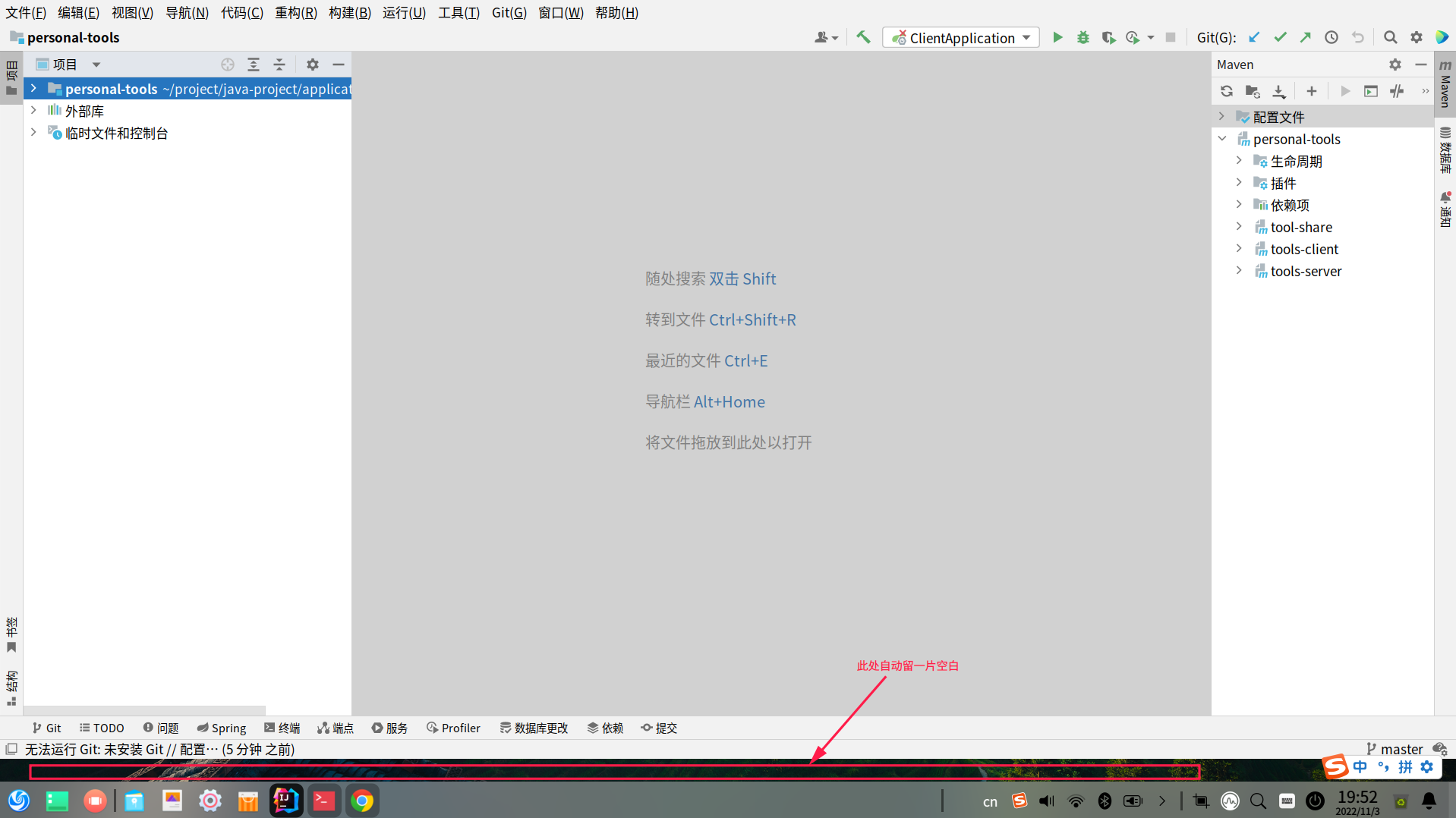Expand 生命周期 Maven node

point(1239,161)
